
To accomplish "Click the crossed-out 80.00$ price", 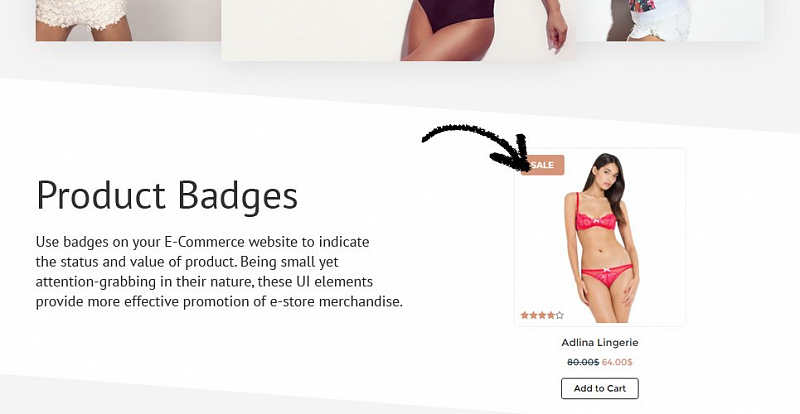I will click(x=583, y=362).
